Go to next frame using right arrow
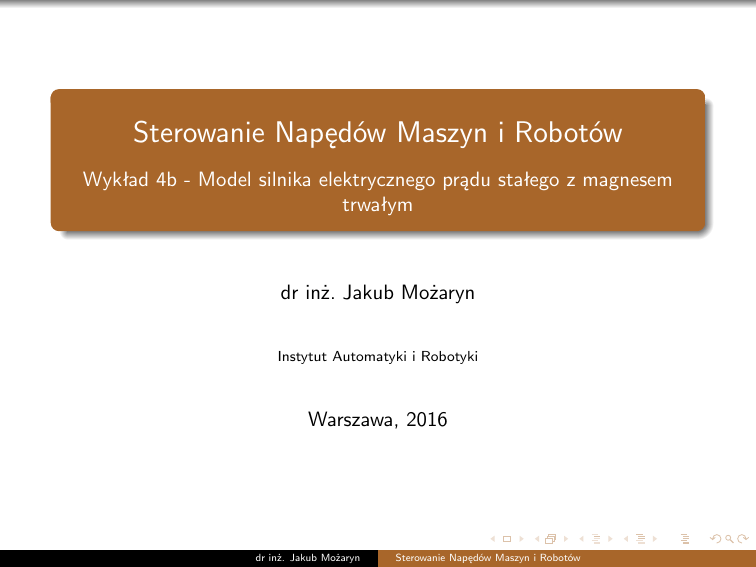 click(x=566, y=540)
